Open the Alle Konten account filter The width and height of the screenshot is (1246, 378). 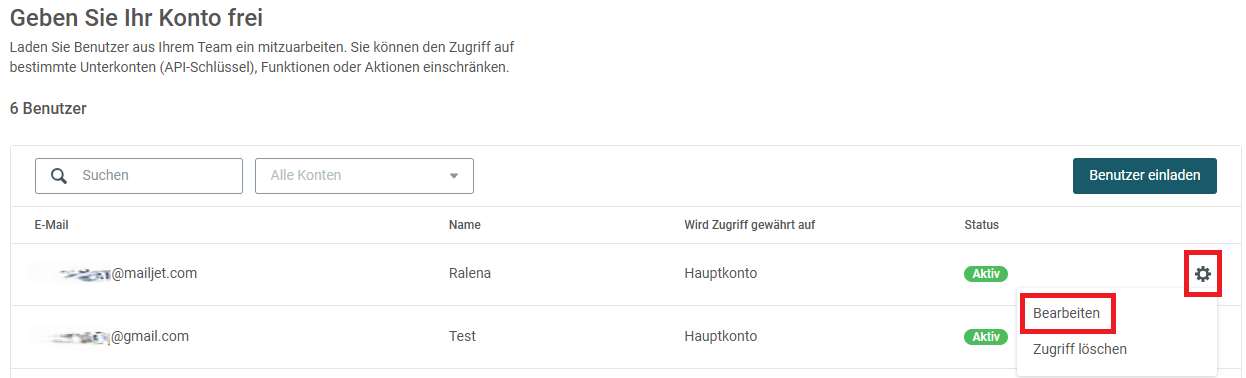[x=364, y=176]
